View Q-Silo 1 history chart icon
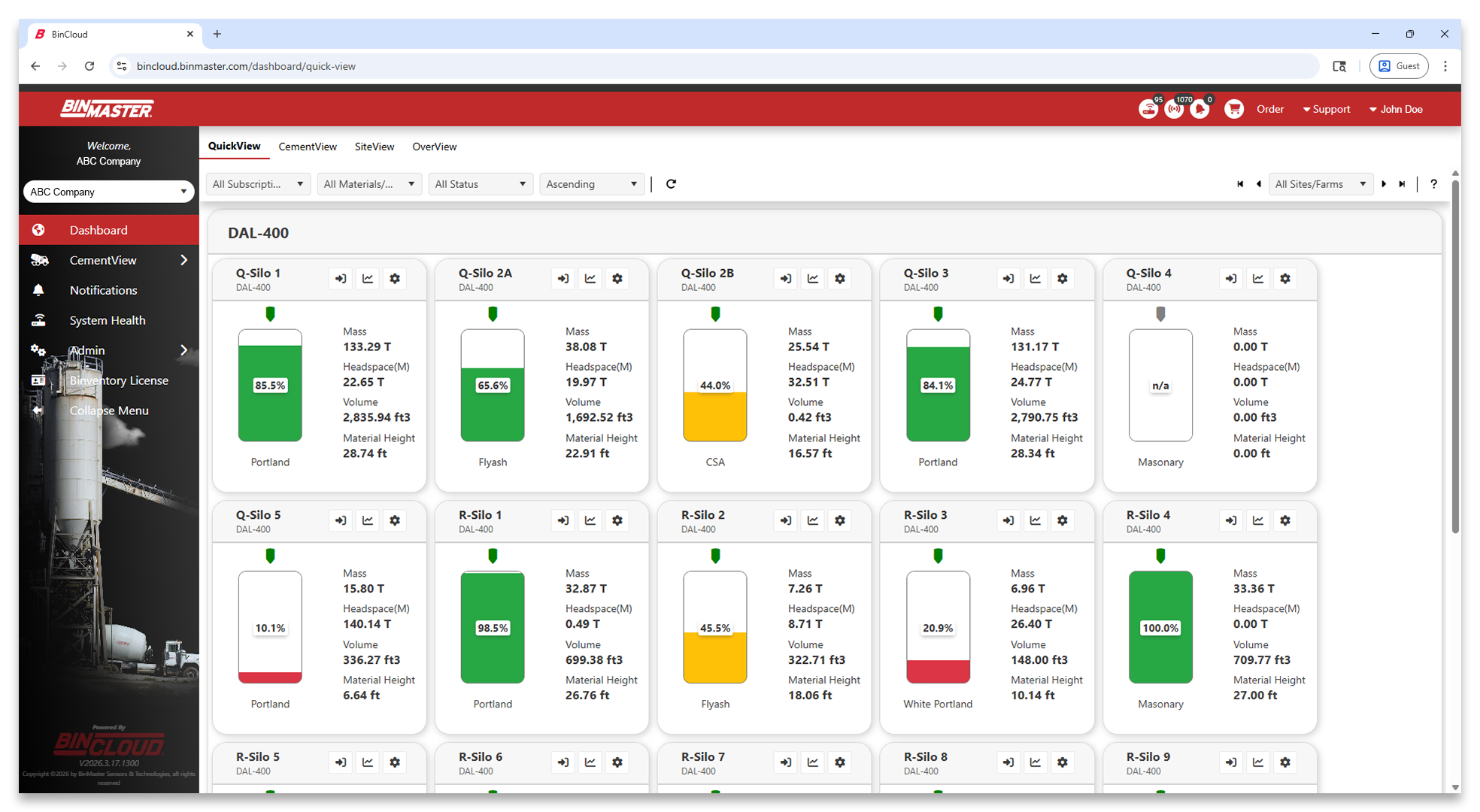 (368, 279)
